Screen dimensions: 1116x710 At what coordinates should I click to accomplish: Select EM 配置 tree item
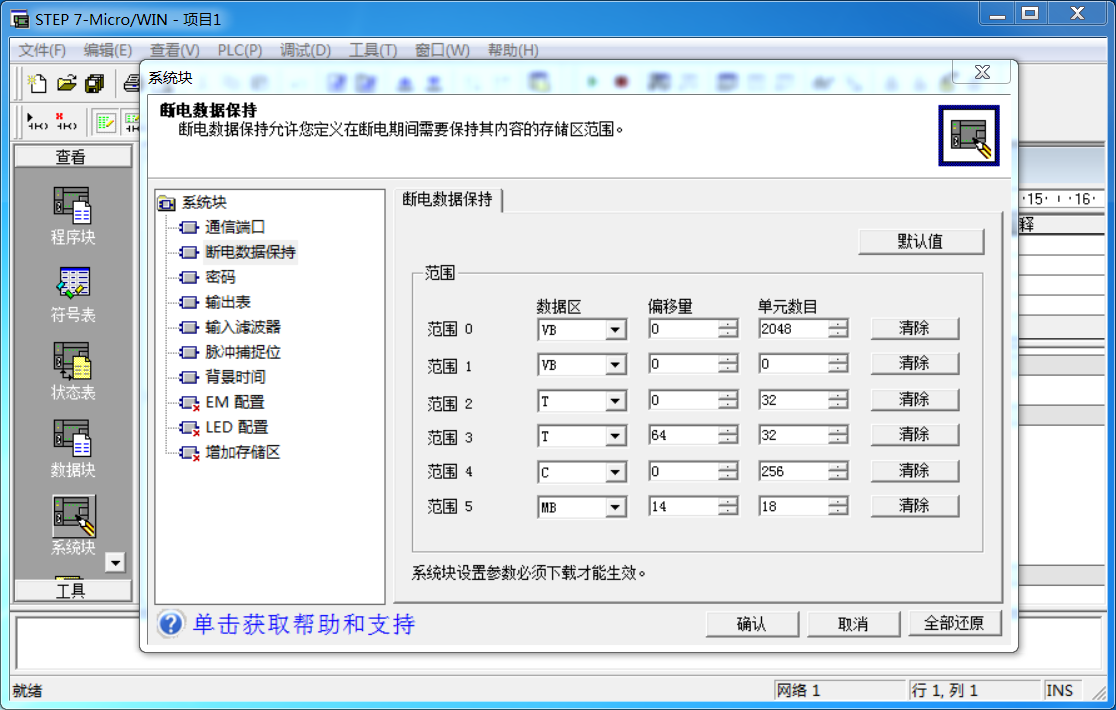pos(235,402)
